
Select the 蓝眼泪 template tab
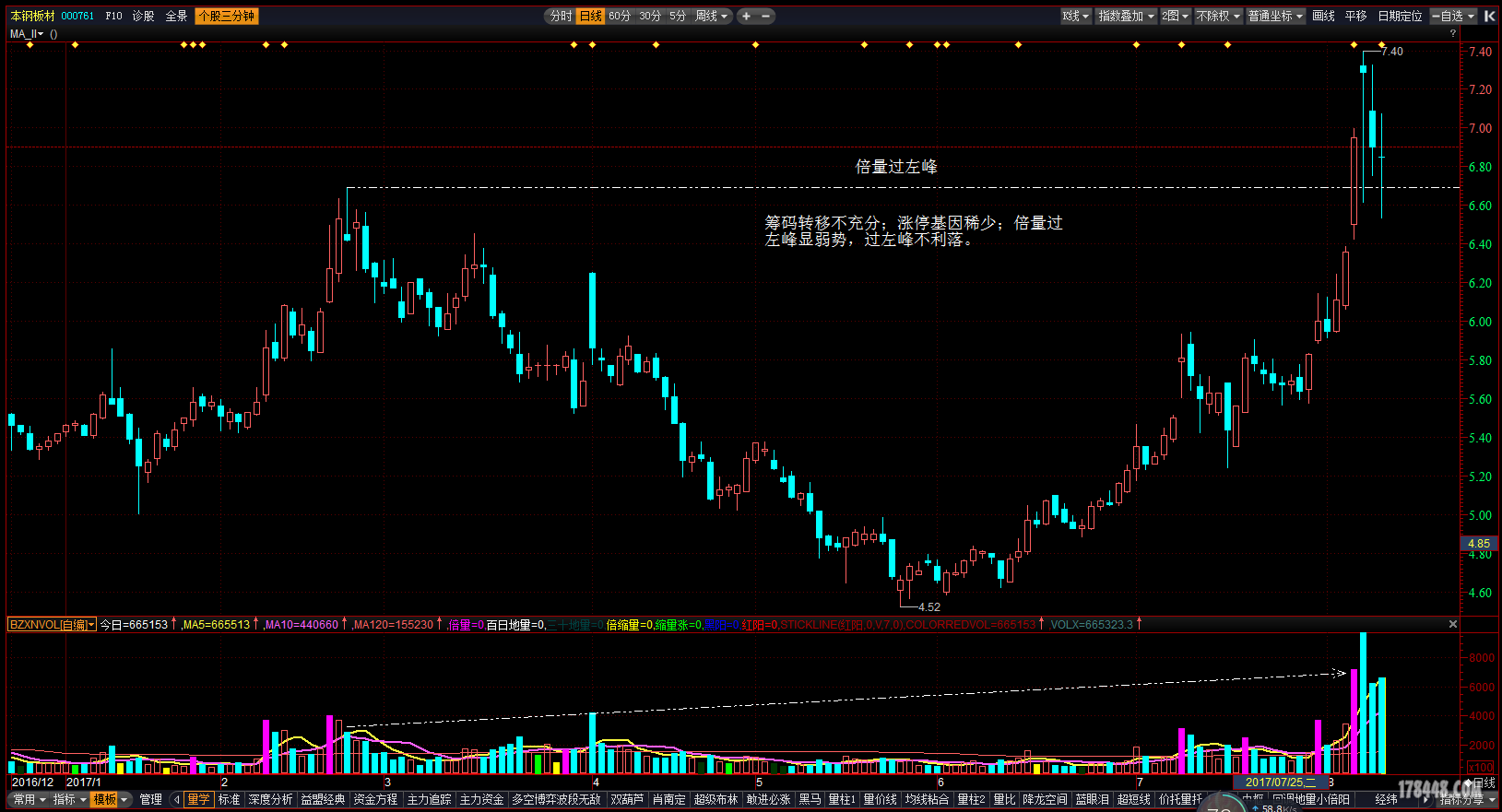coord(1092,799)
